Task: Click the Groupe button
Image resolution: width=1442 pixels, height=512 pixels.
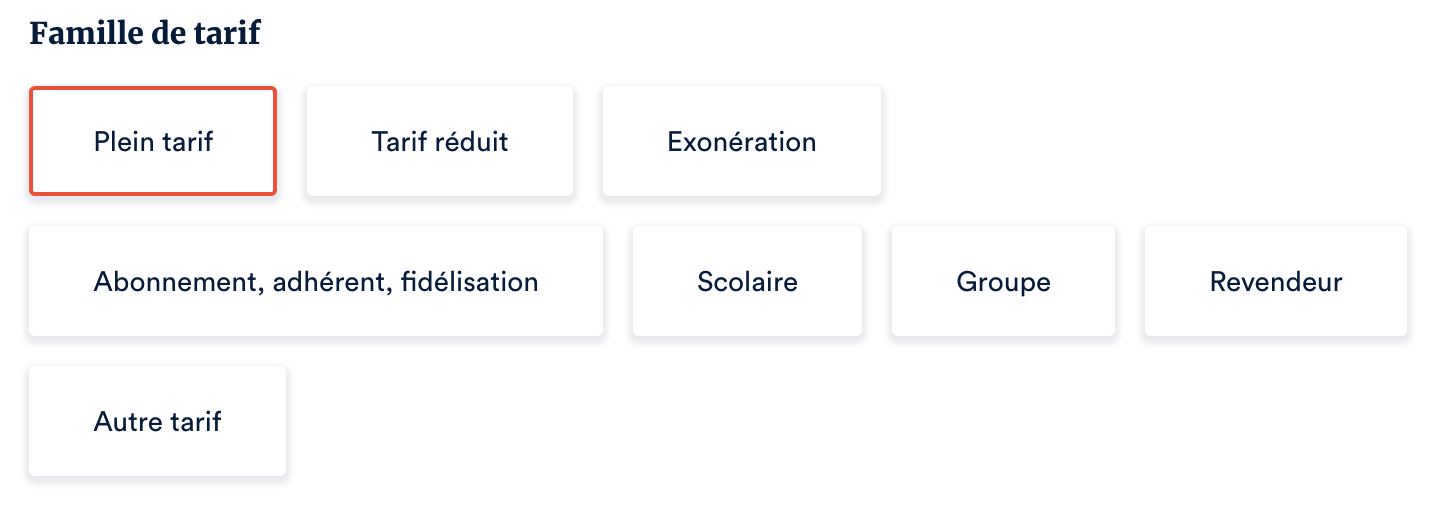Action: click(x=1003, y=281)
